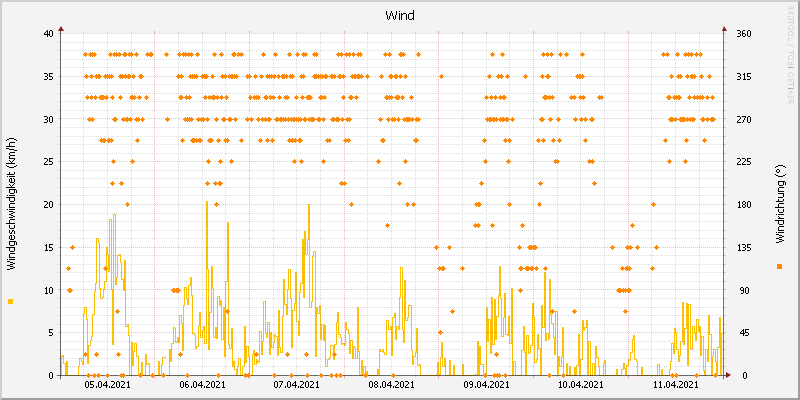Click the orange wind direction legend square
The width and height of the screenshot is (800, 400).
click(x=779, y=266)
